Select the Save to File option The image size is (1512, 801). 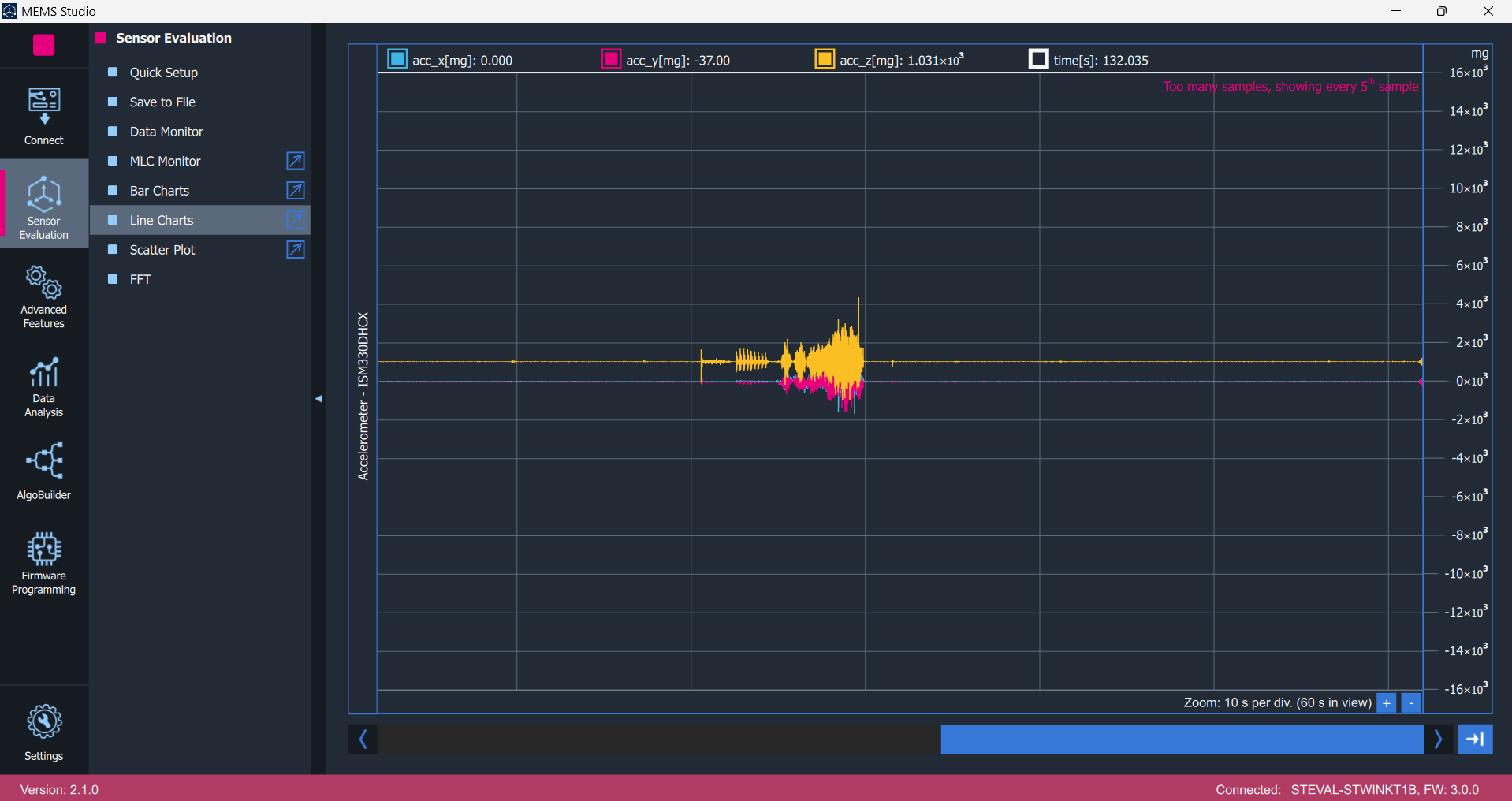tap(162, 102)
